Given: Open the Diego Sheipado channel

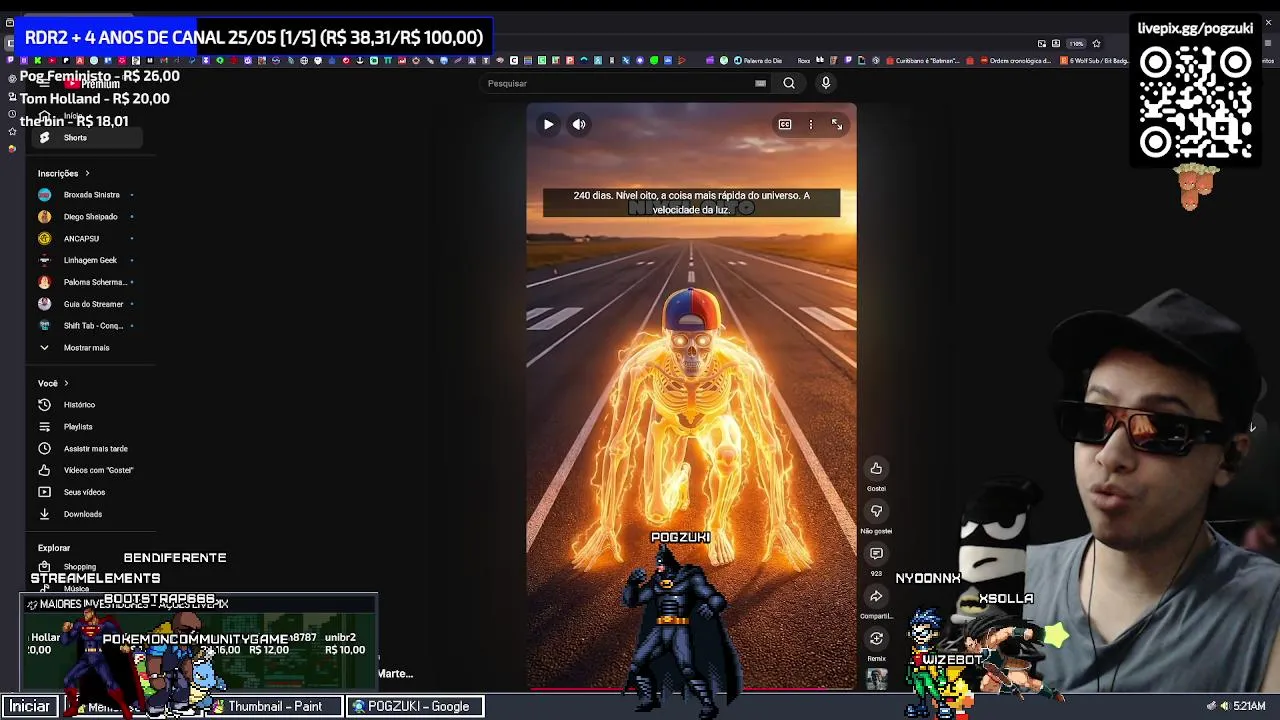Looking at the screenshot, I should tap(89, 217).
